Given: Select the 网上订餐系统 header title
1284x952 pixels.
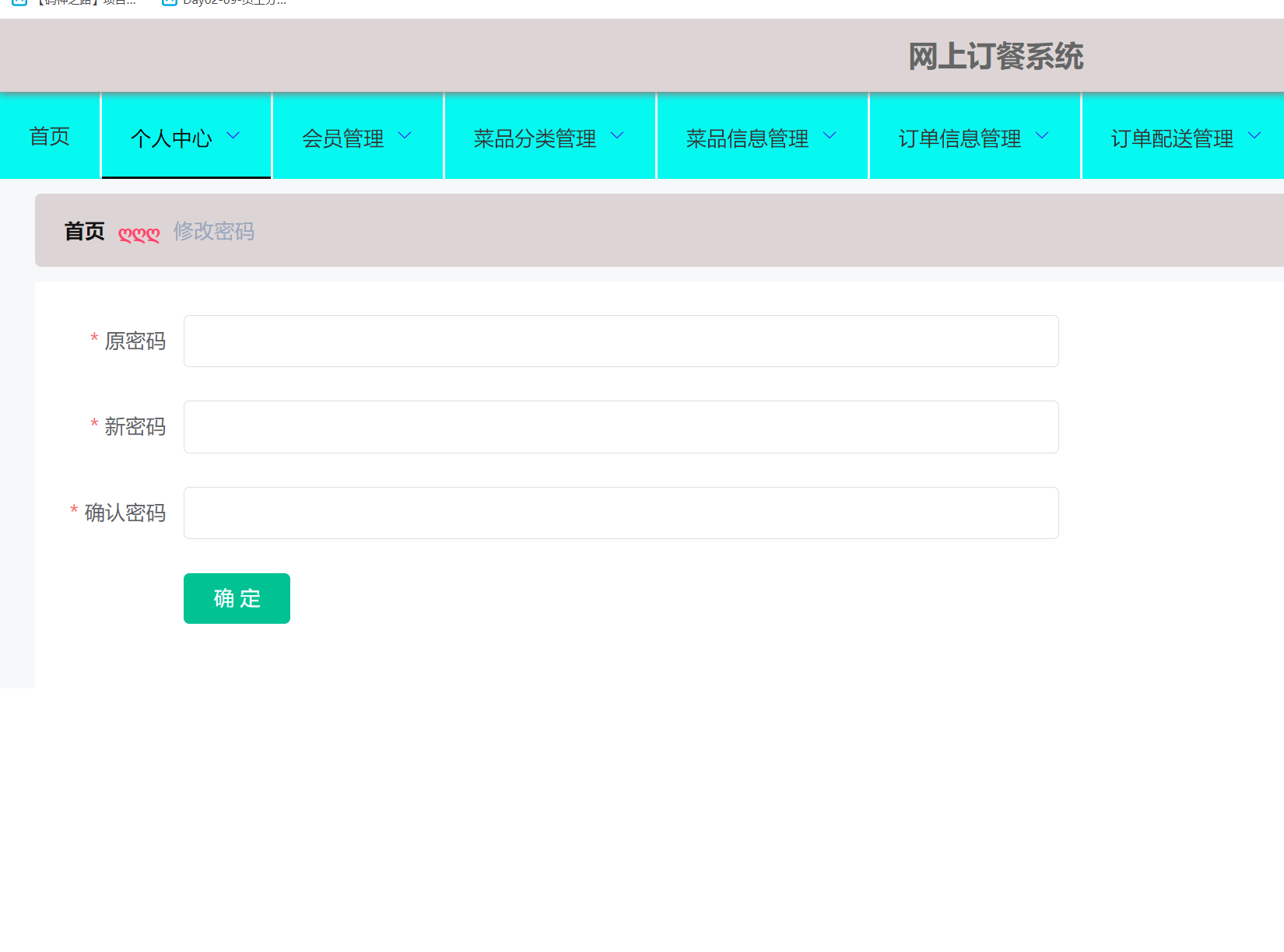Looking at the screenshot, I should 996,56.
